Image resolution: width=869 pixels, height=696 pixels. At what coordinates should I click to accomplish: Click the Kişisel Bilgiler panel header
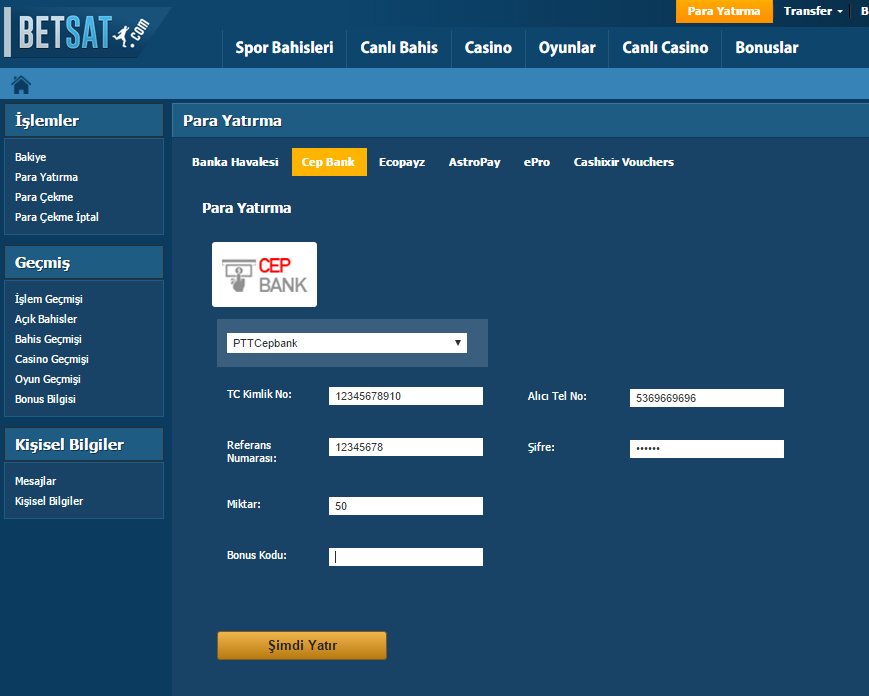[x=84, y=444]
